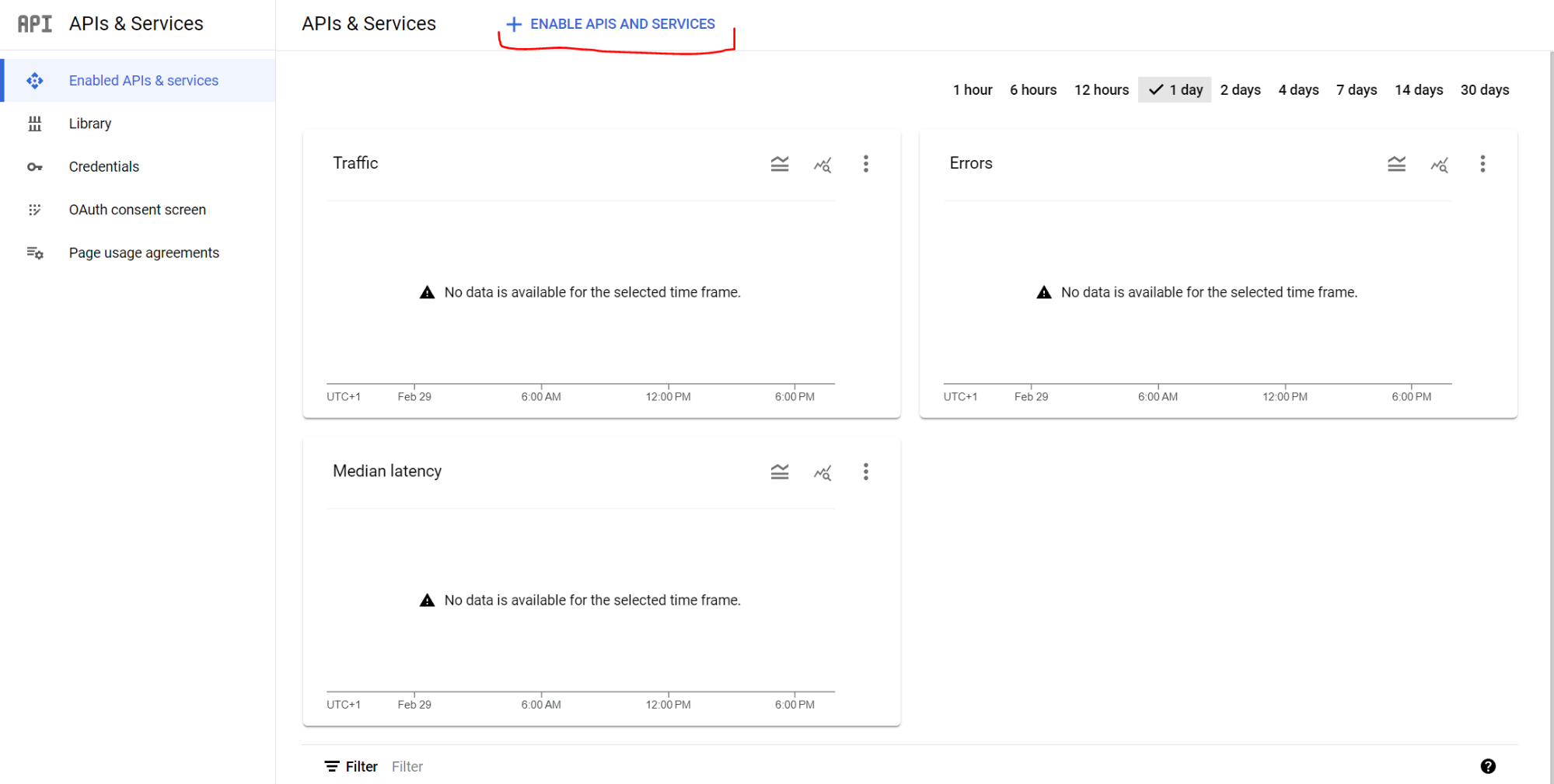Open Median latency more options menu
Viewport: 1554px width, 784px height.
pos(865,472)
